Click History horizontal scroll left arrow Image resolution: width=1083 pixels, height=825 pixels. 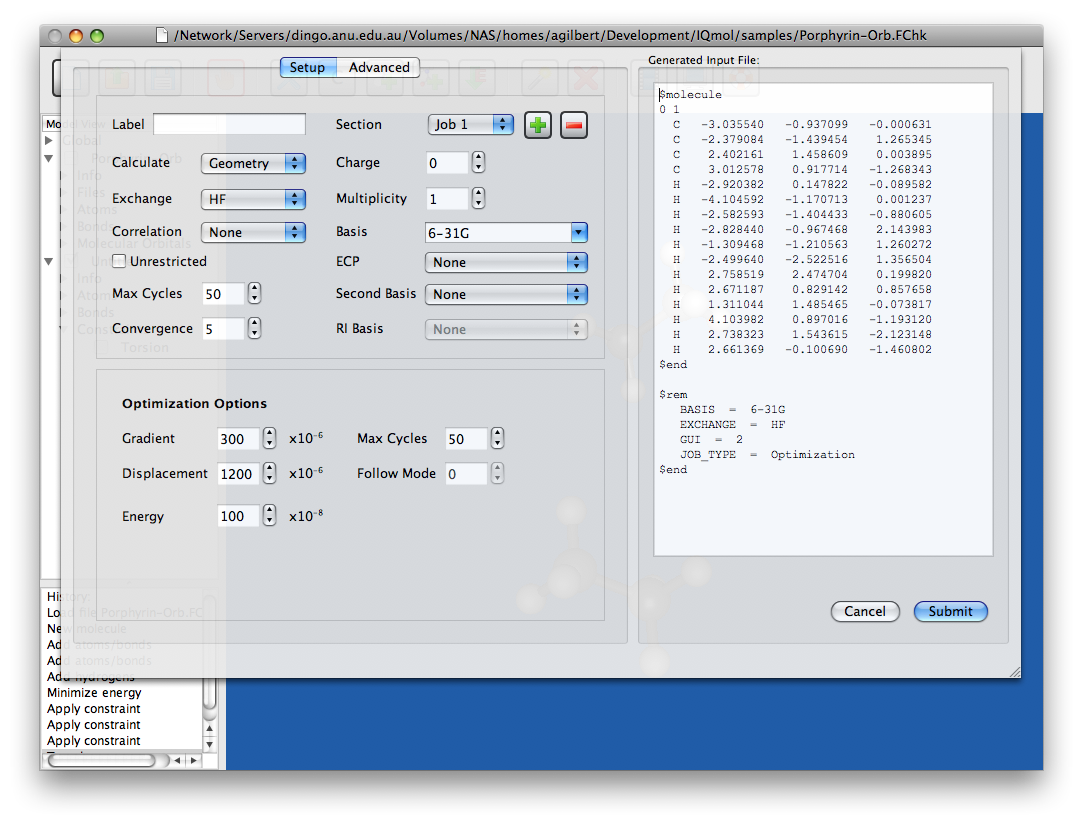[178, 760]
